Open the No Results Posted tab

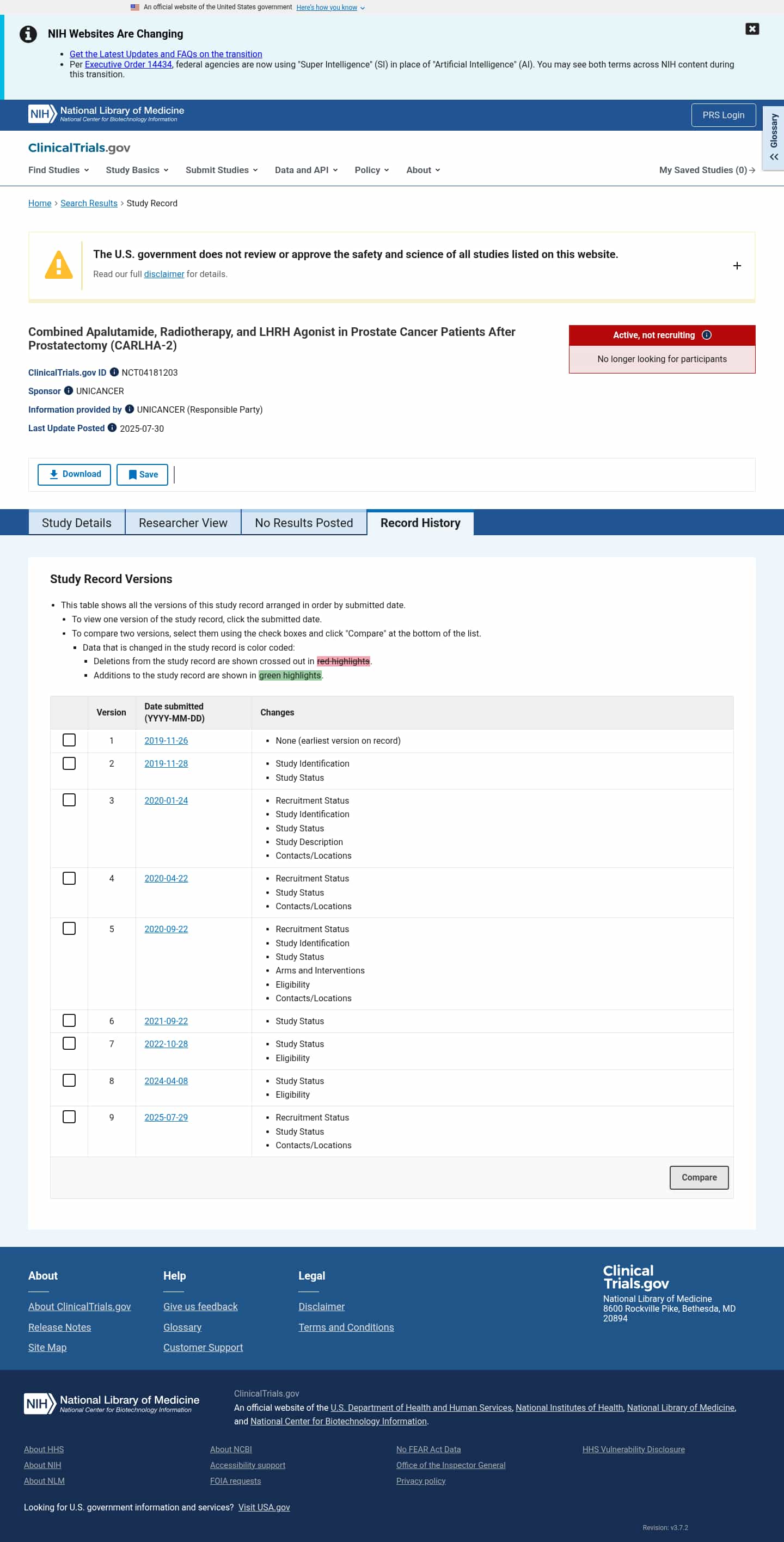coord(304,523)
